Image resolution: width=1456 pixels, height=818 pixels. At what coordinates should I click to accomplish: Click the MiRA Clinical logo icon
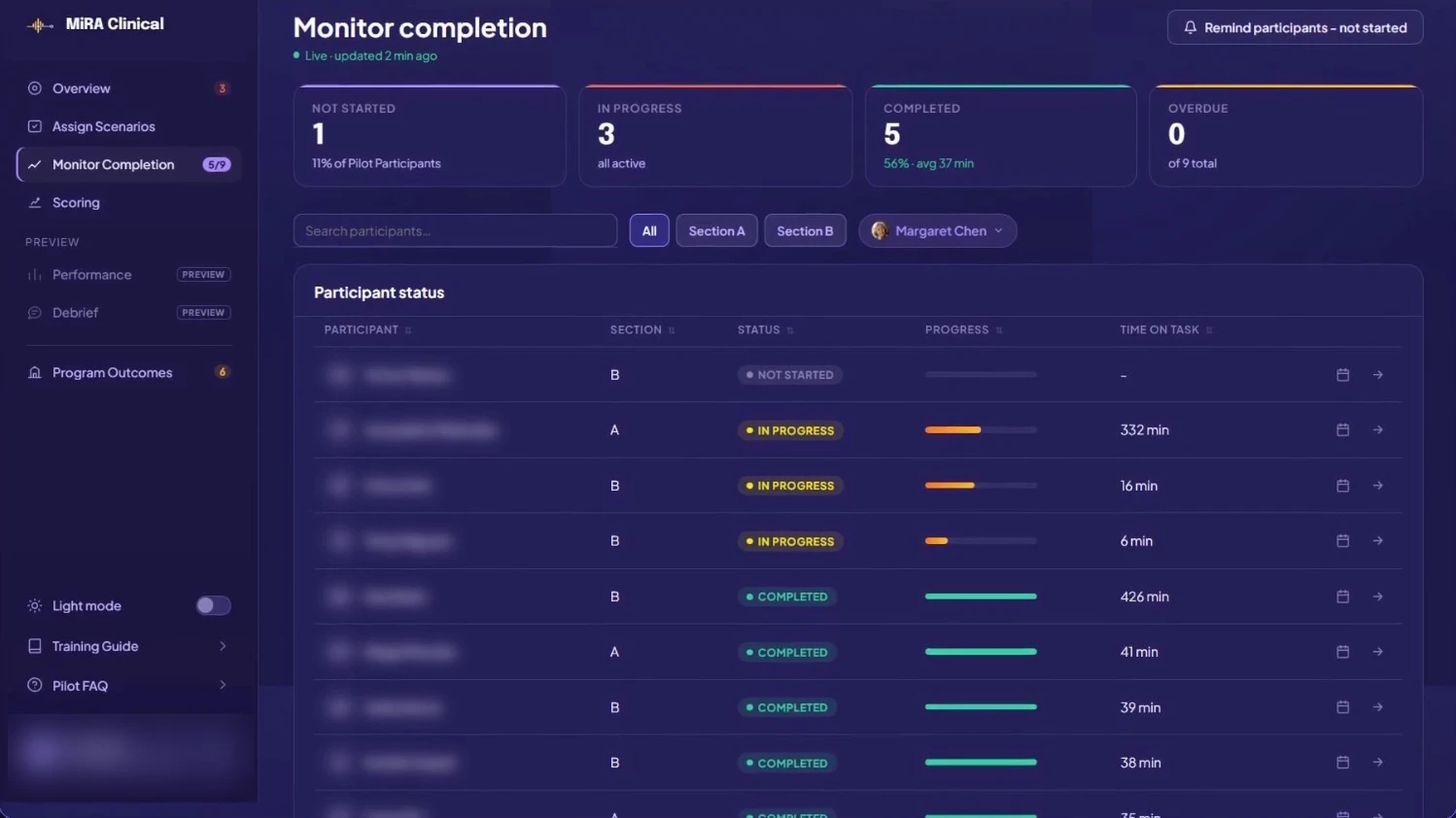click(x=40, y=25)
